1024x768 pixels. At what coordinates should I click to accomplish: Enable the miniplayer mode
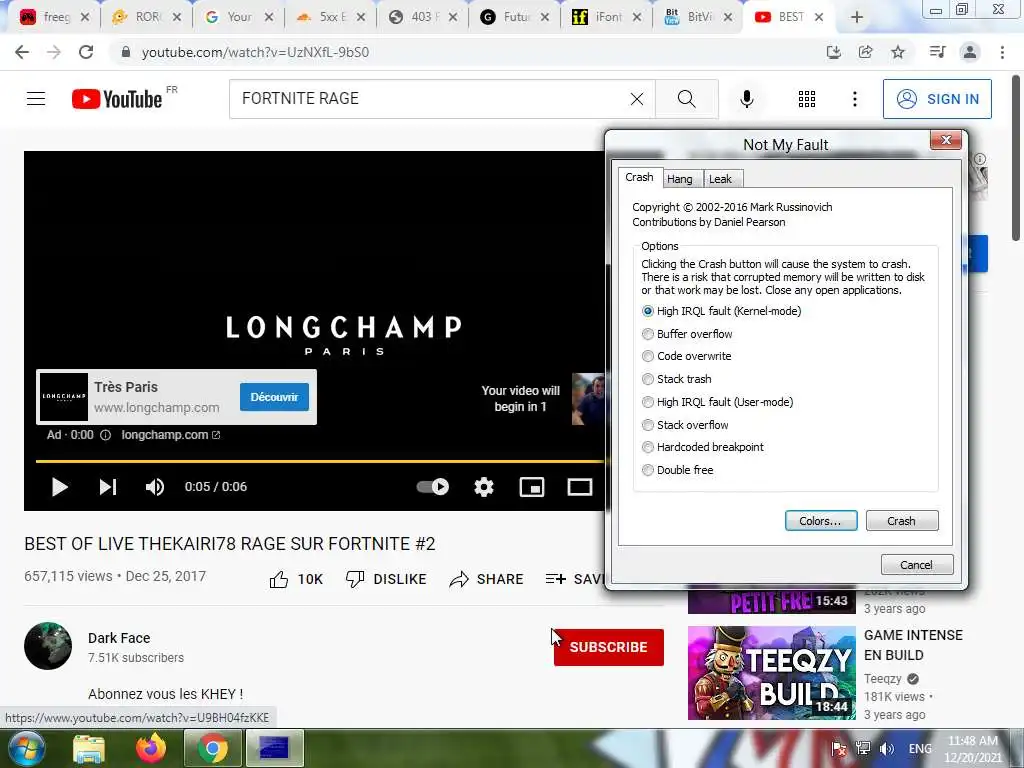tap(532, 487)
